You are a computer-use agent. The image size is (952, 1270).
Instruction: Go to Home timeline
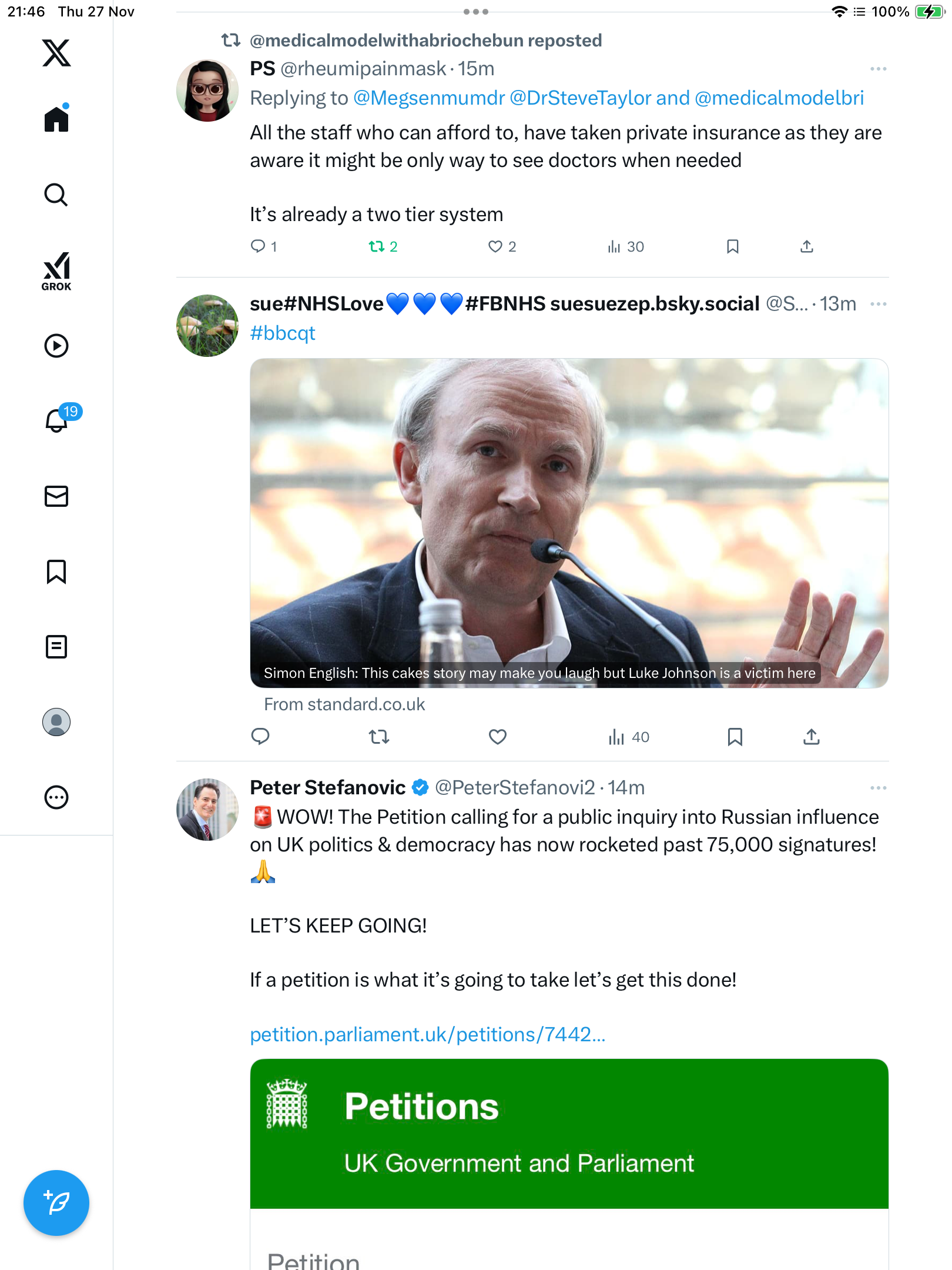[x=56, y=119]
